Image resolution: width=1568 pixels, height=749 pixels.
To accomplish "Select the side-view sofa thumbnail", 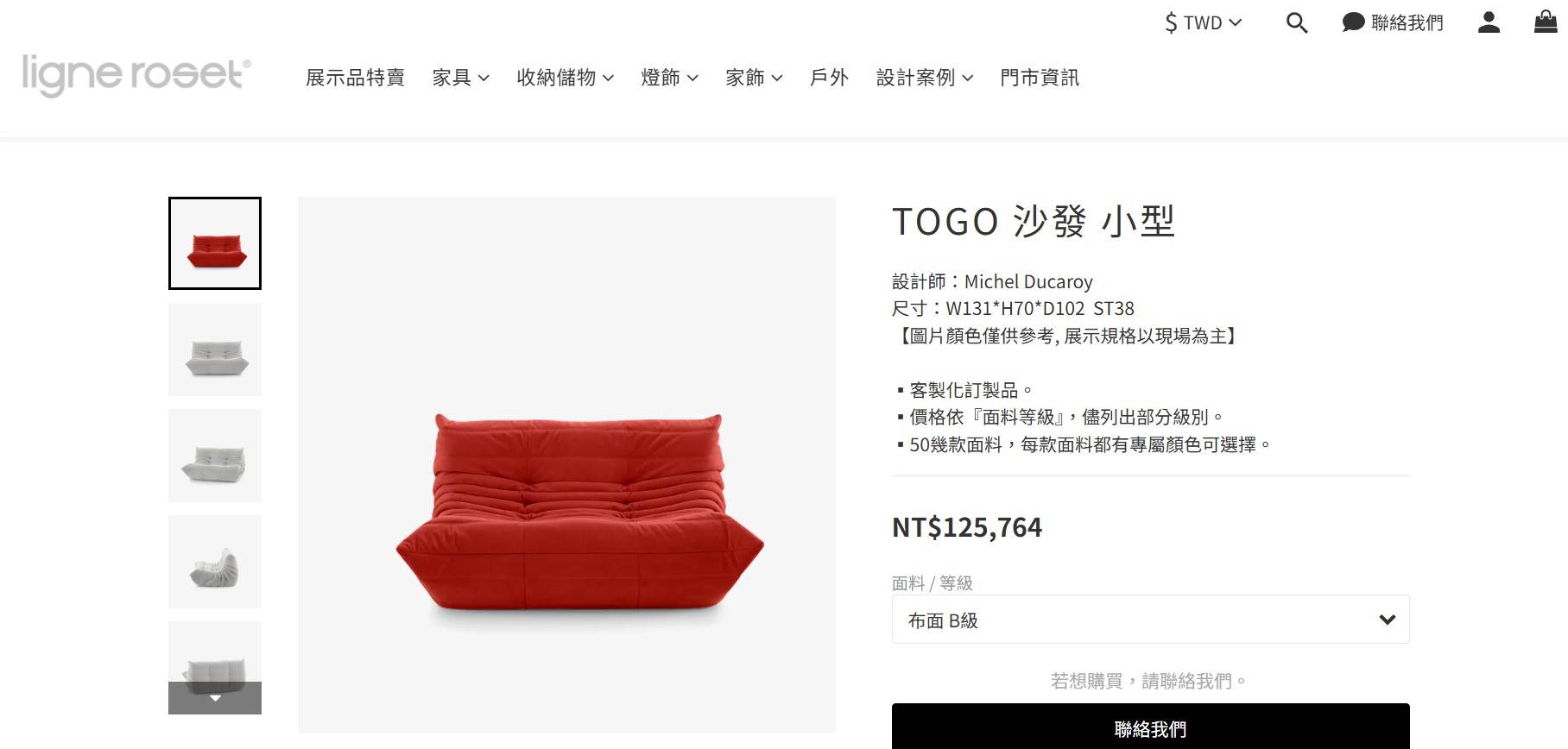I will [215, 562].
